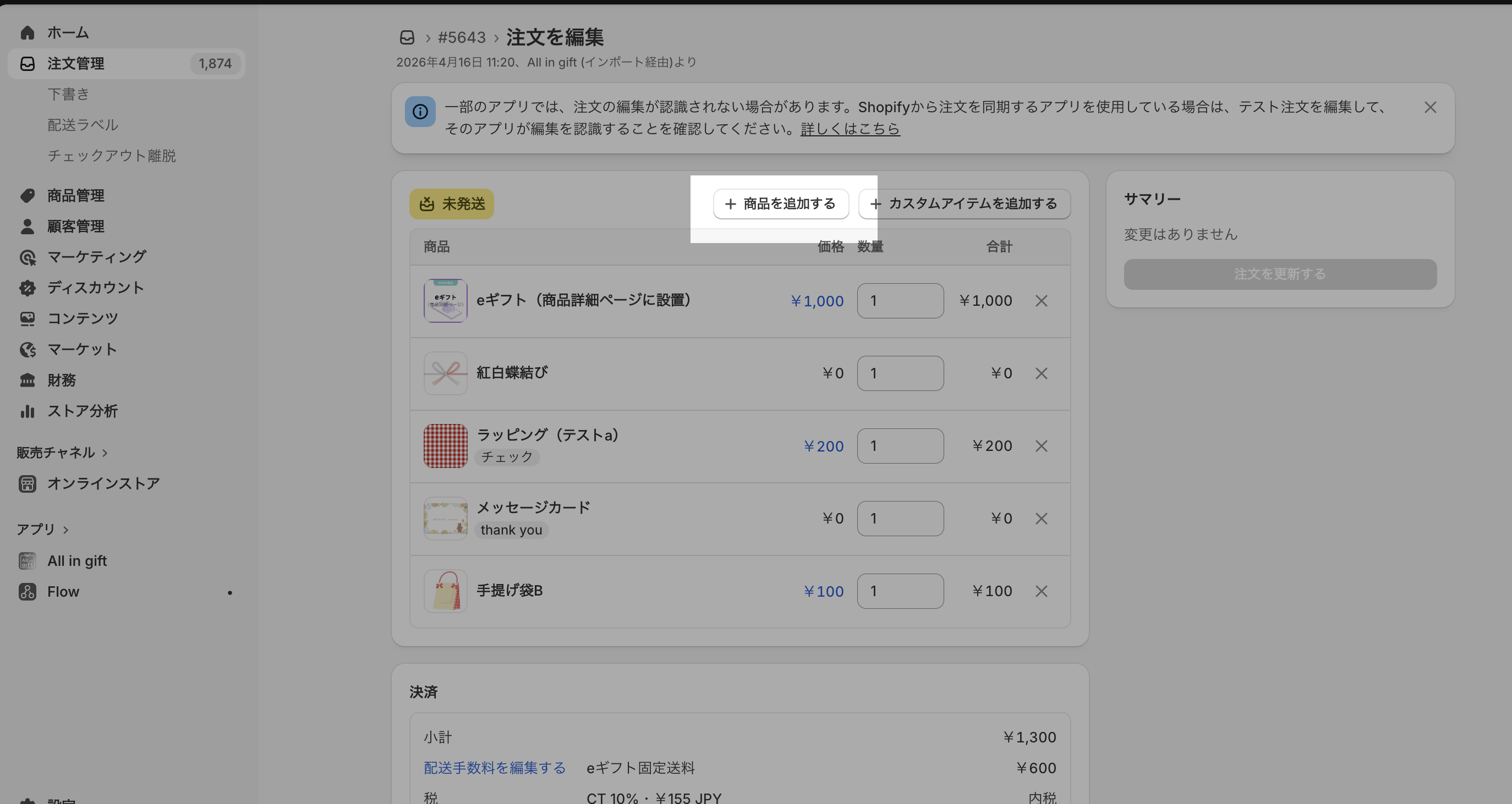Expand the アプリ section chevron
This screenshot has height=804, width=1512.
[x=65, y=530]
